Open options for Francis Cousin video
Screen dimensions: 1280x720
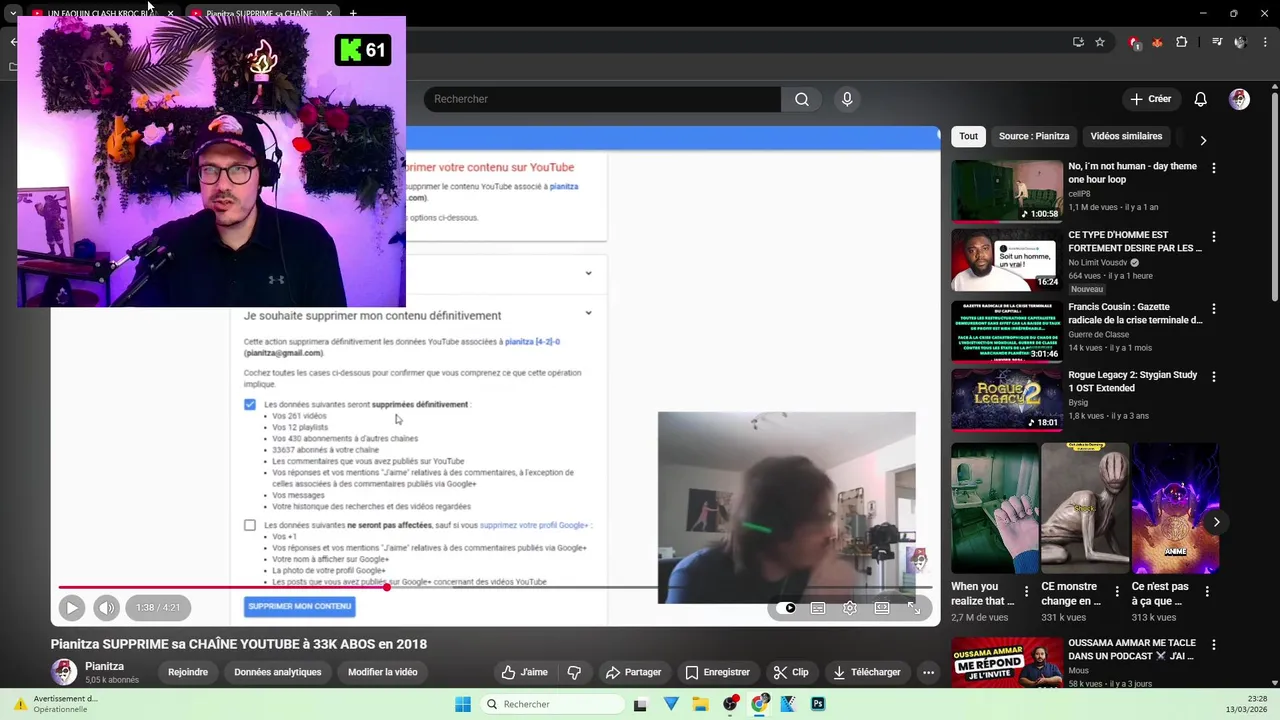1214,309
